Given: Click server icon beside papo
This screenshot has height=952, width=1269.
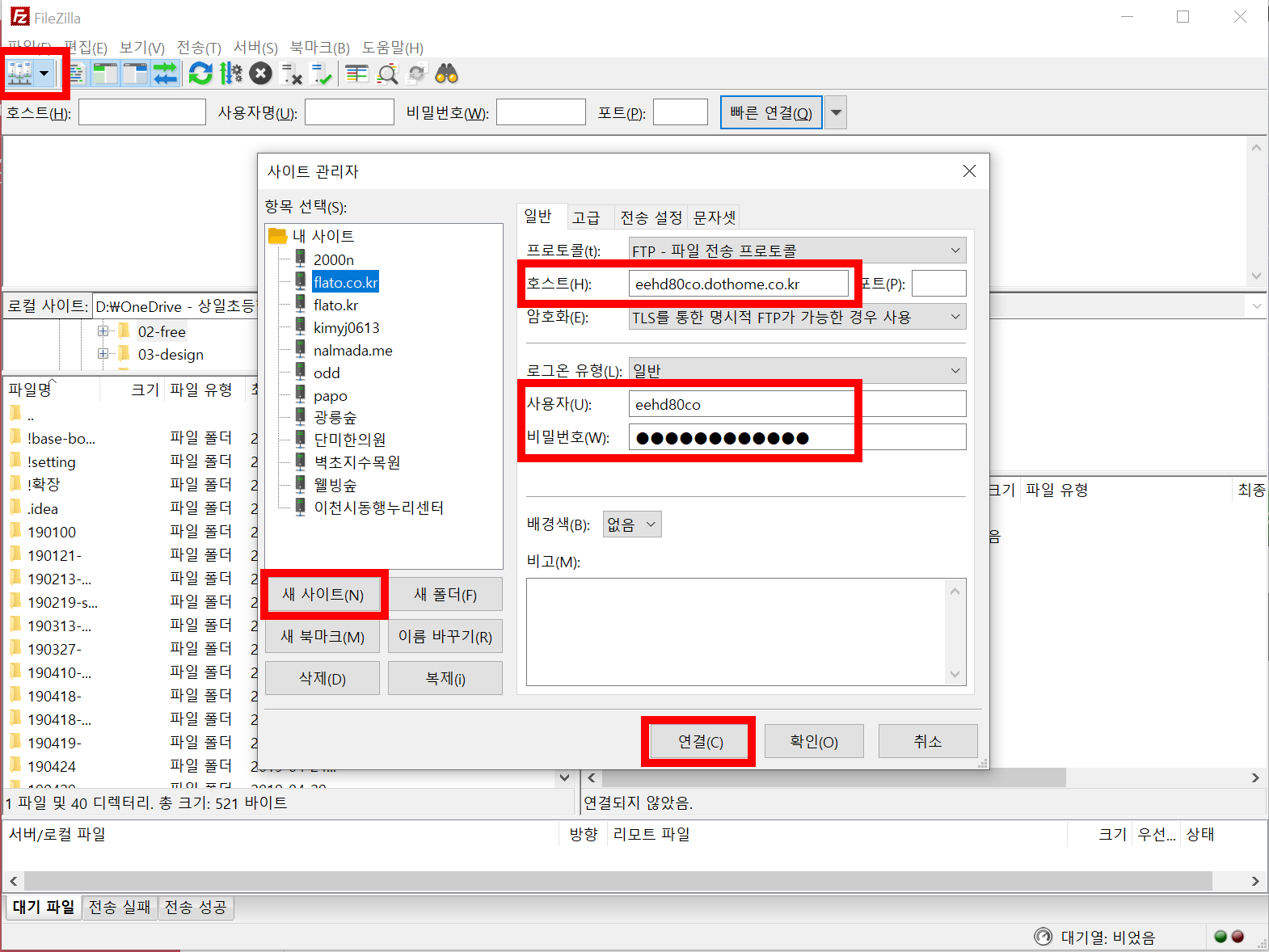Looking at the screenshot, I should point(301,394).
